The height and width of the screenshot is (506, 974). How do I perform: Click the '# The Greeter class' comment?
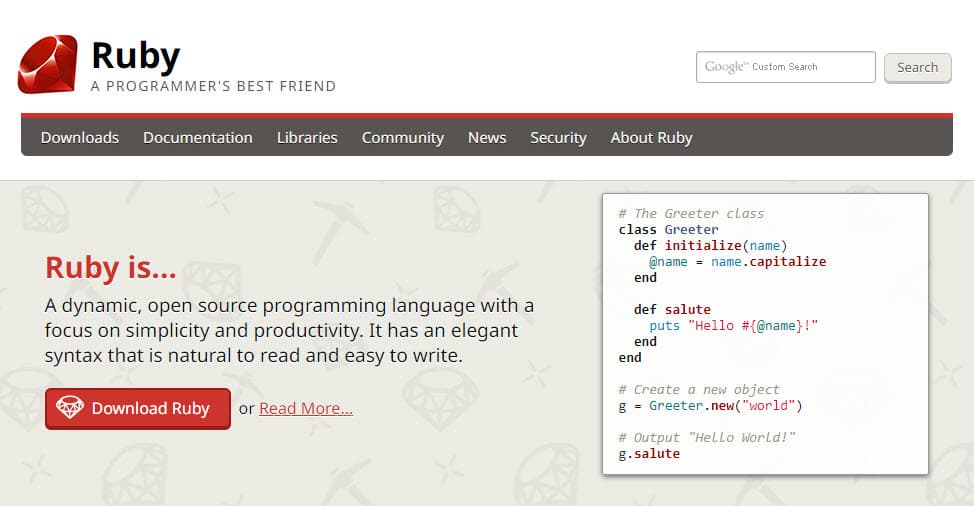(691, 214)
